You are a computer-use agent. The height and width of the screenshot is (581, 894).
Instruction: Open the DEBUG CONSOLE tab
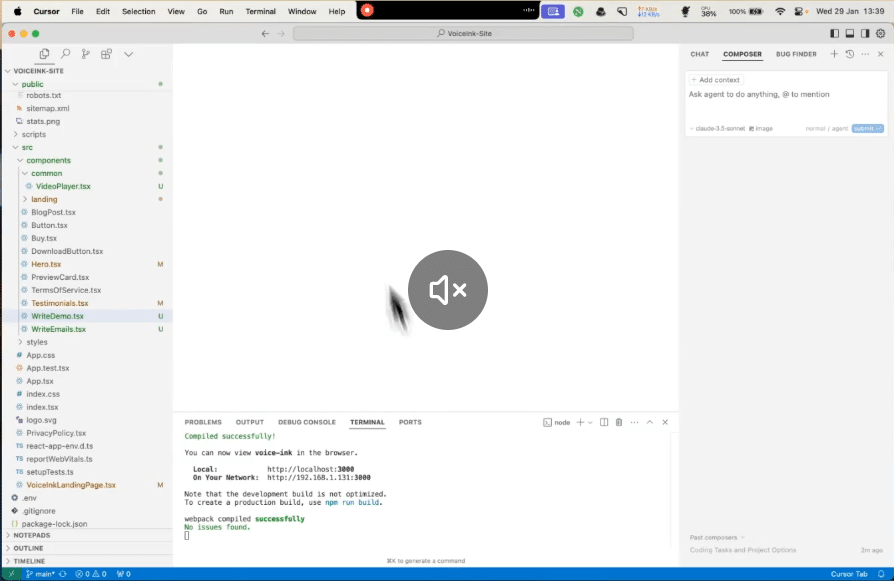(x=307, y=422)
